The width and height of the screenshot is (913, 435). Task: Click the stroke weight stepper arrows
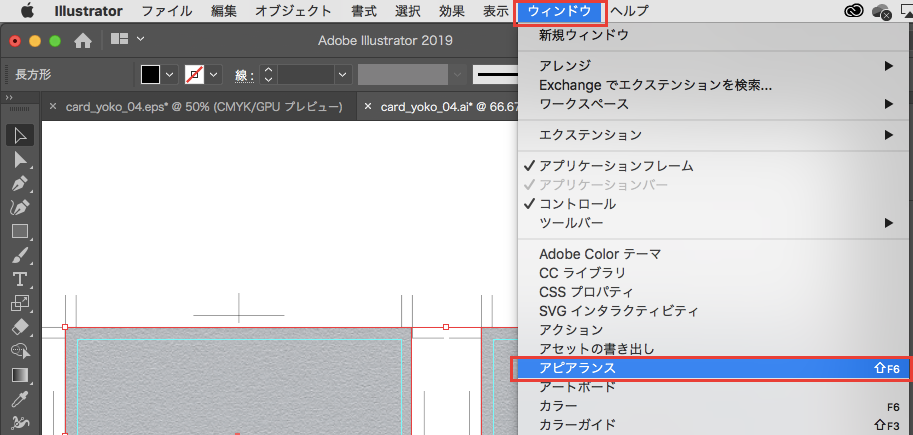[x=267, y=75]
